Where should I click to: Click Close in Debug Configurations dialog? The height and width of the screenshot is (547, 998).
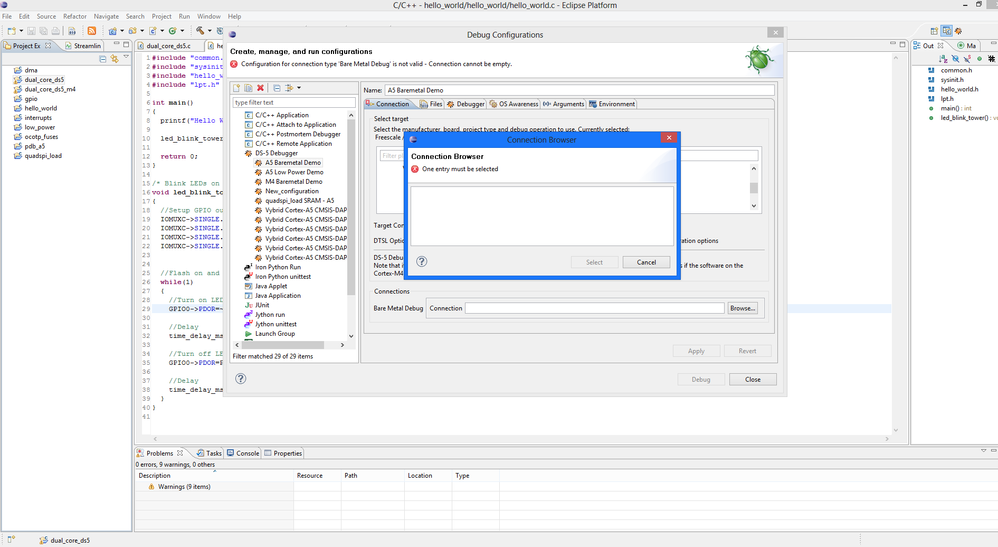[752, 379]
